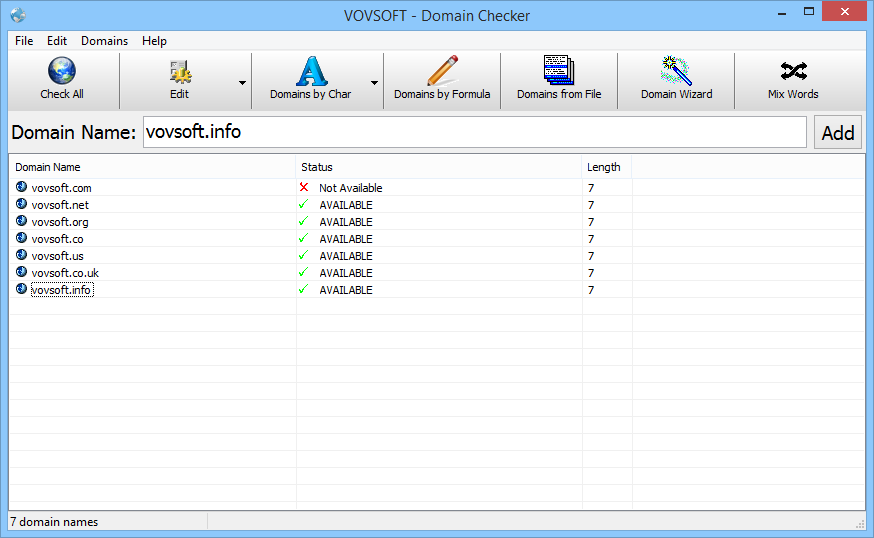Click the '7 domain names' status bar text
The height and width of the screenshot is (538, 874).
(54, 522)
